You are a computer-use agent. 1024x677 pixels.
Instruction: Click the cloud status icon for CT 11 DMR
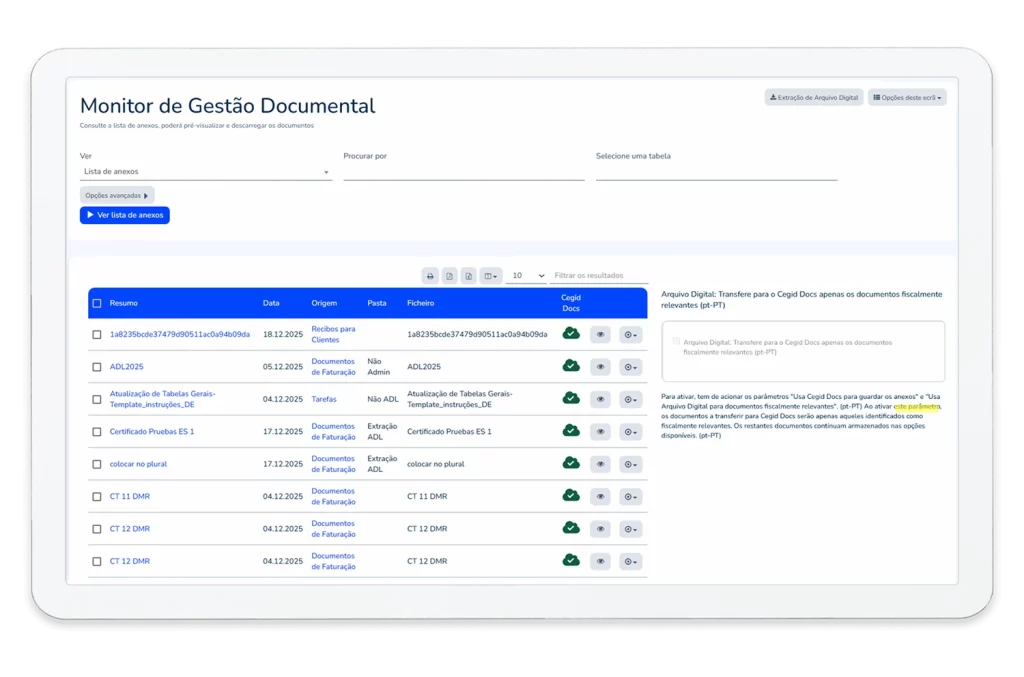pos(571,496)
